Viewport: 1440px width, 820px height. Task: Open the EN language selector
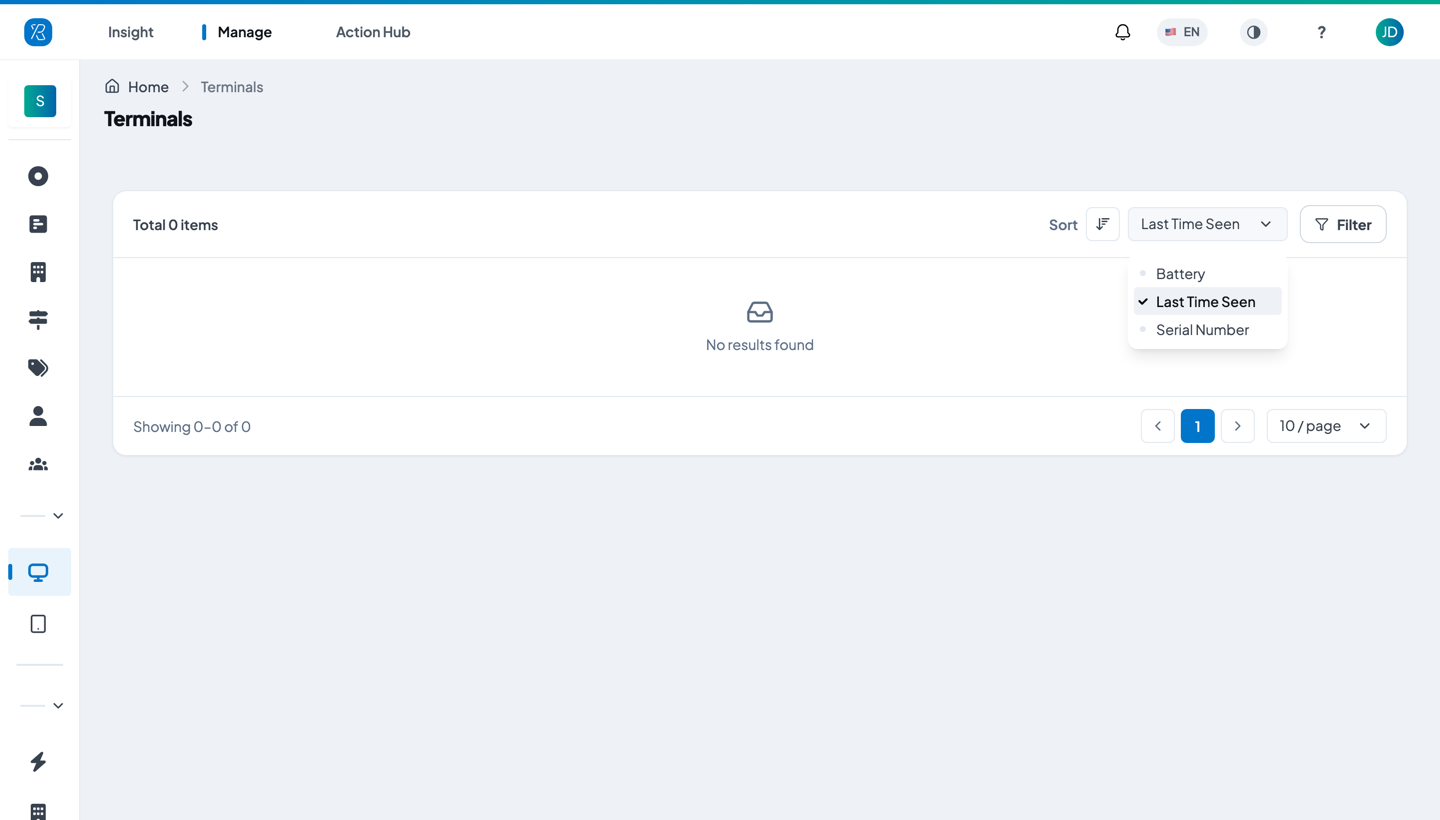(1182, 32)
